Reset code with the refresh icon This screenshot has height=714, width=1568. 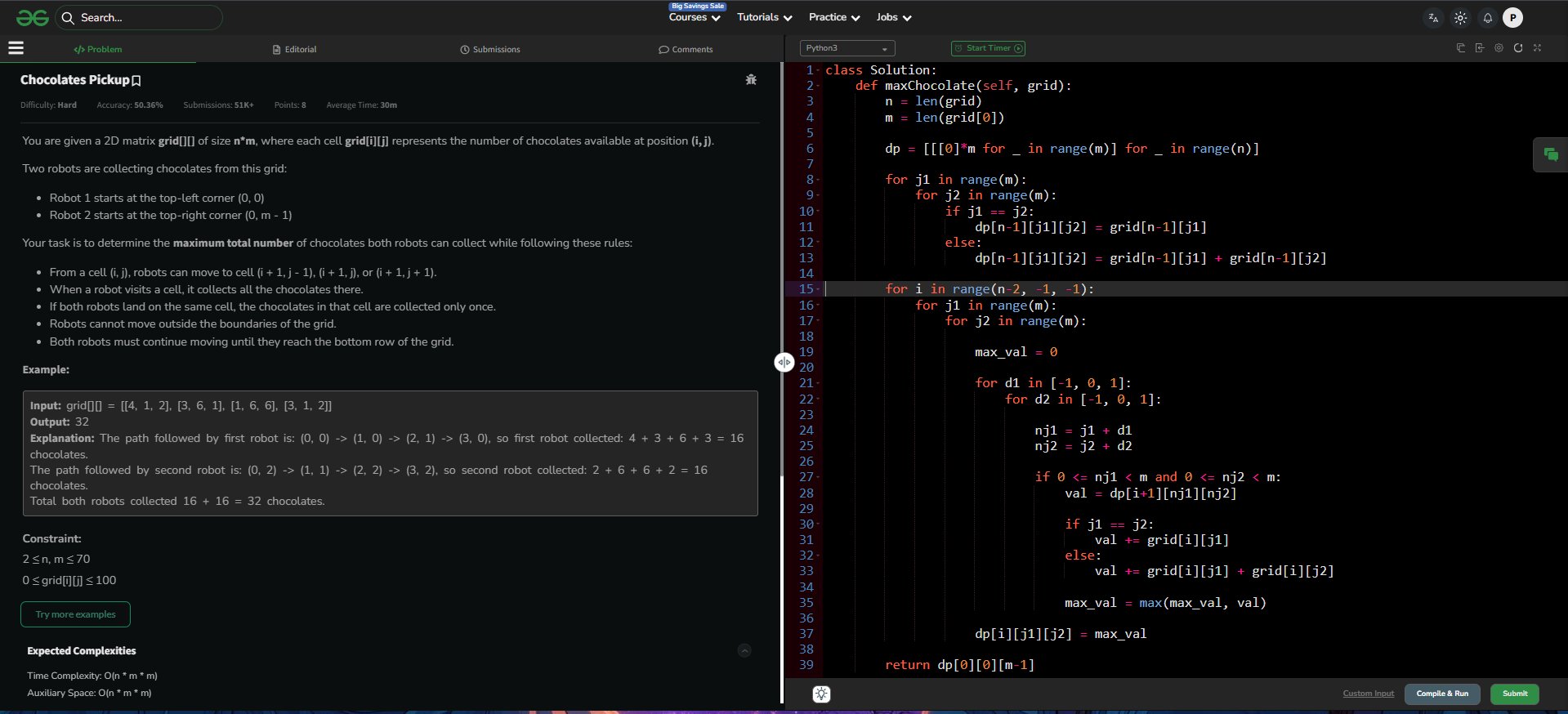1518,48
